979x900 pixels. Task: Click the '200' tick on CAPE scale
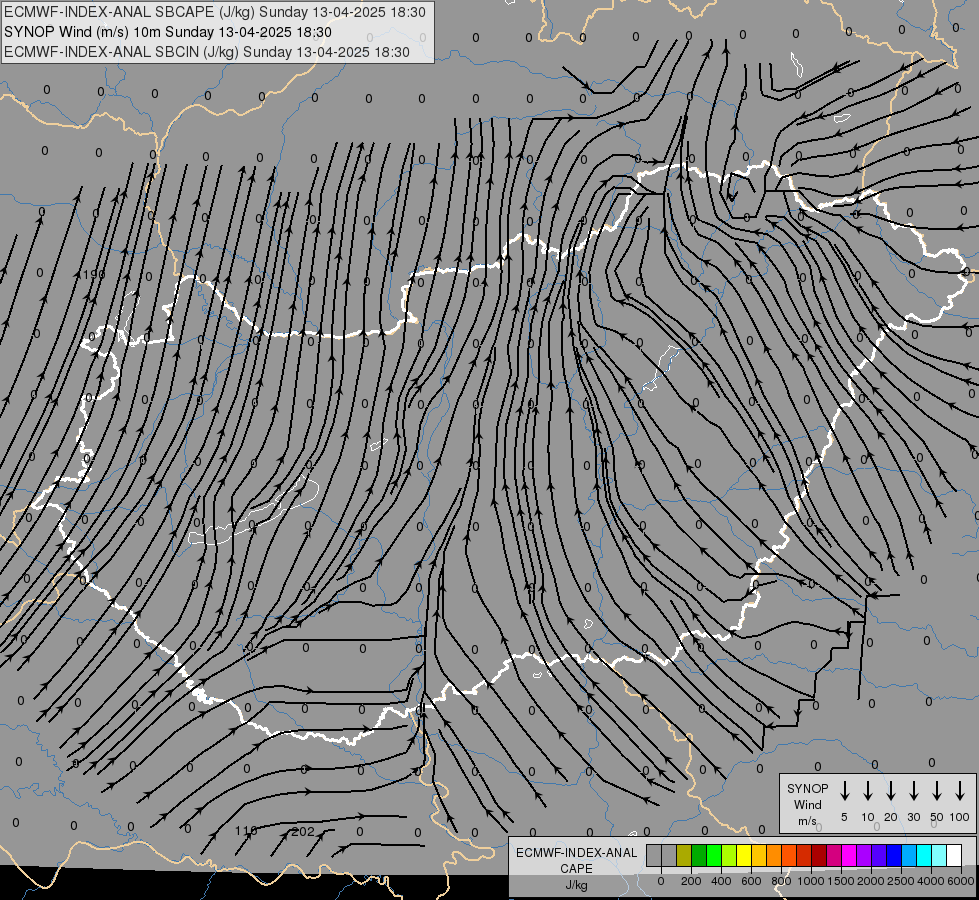click(691, 881)
